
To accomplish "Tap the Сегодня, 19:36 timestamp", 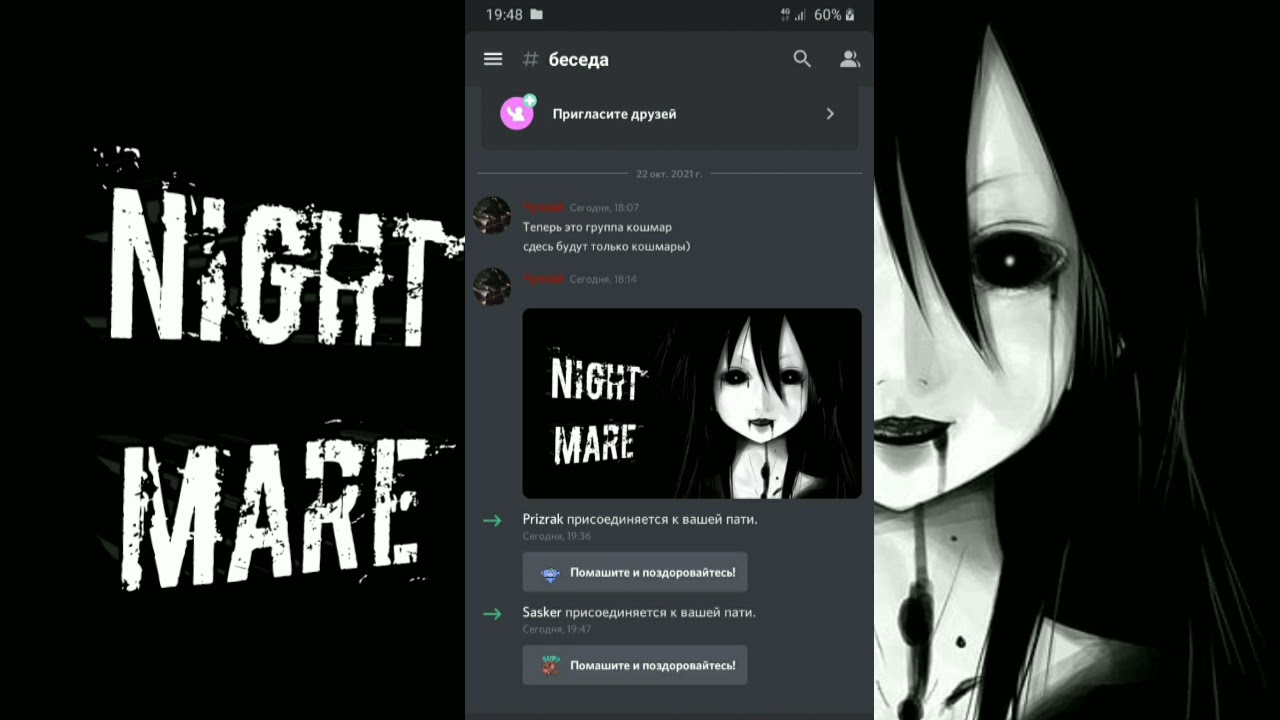I will click(557, 536).
